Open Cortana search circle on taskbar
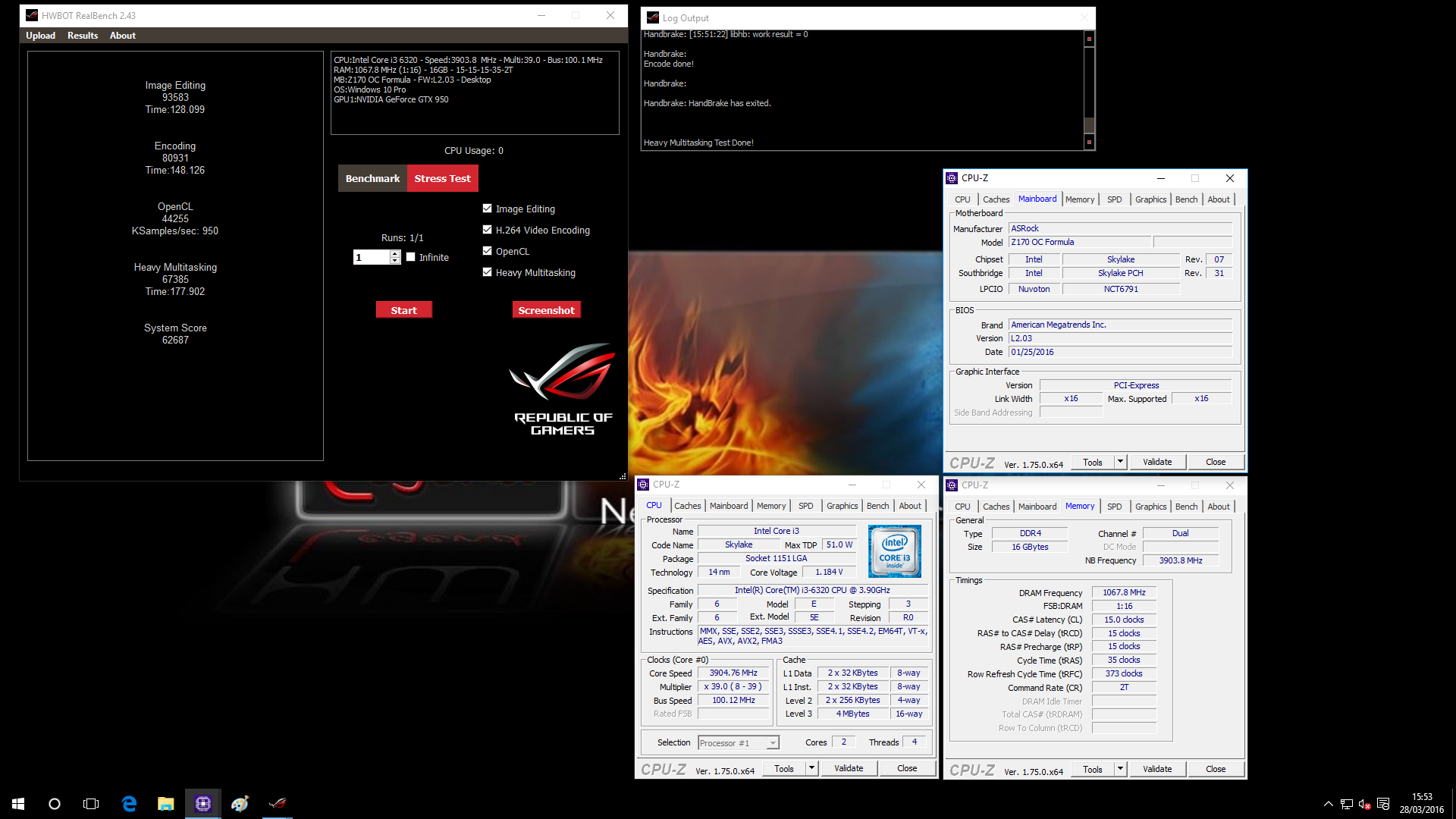 coord(55,804)
